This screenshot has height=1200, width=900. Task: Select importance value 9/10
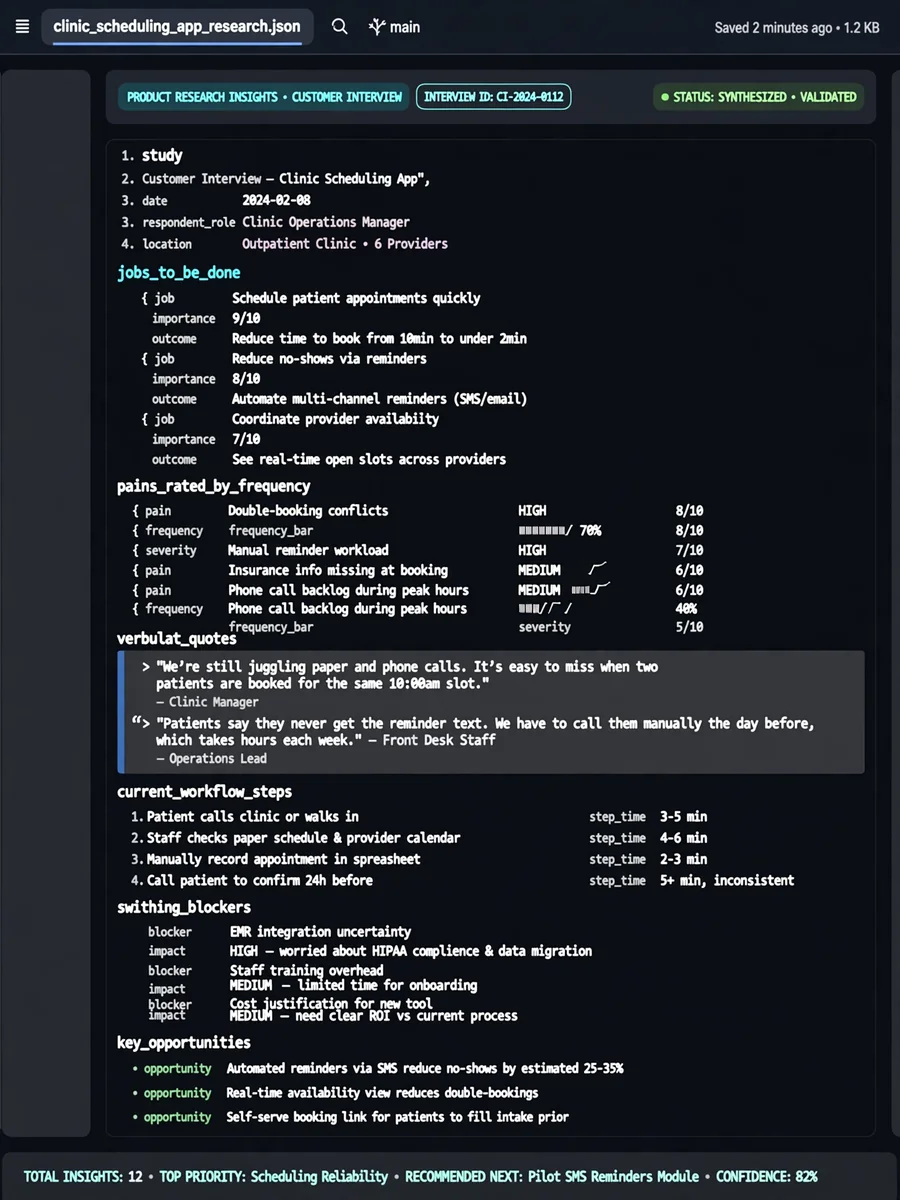coord(246,318)
